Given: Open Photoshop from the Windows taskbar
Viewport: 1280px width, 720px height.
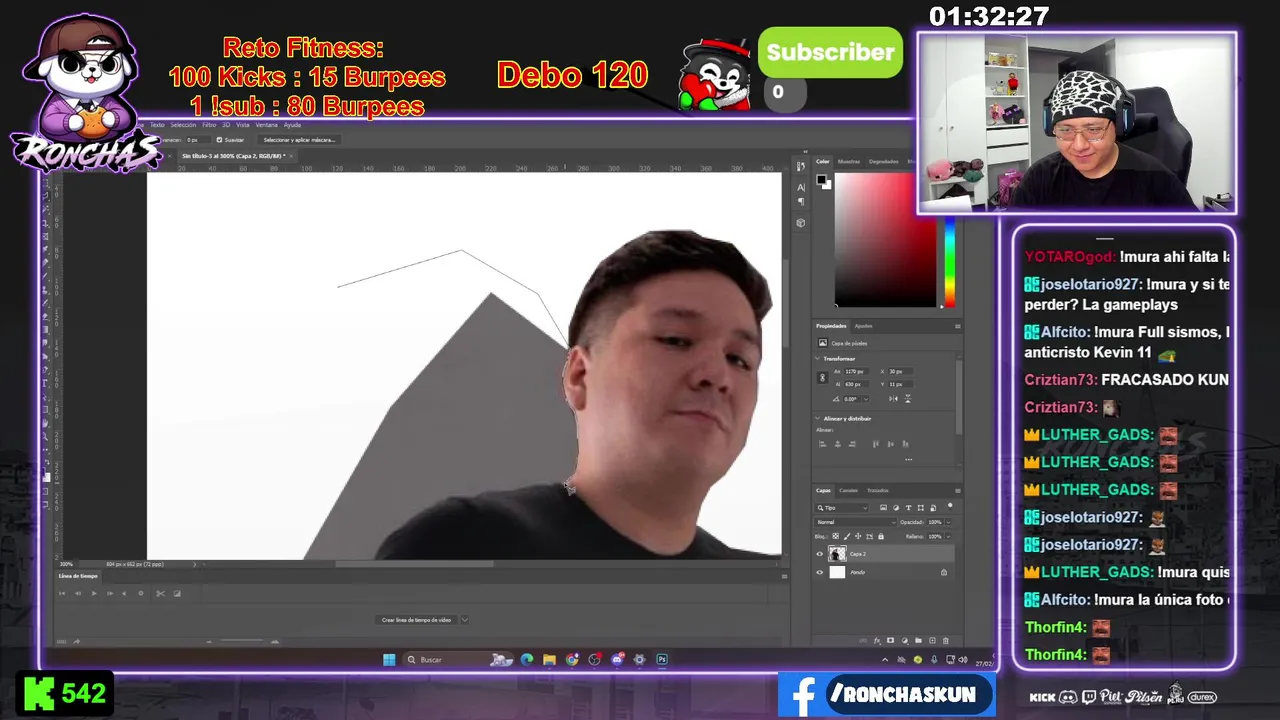Looking at the screenshot, I should tap(662, 659).
